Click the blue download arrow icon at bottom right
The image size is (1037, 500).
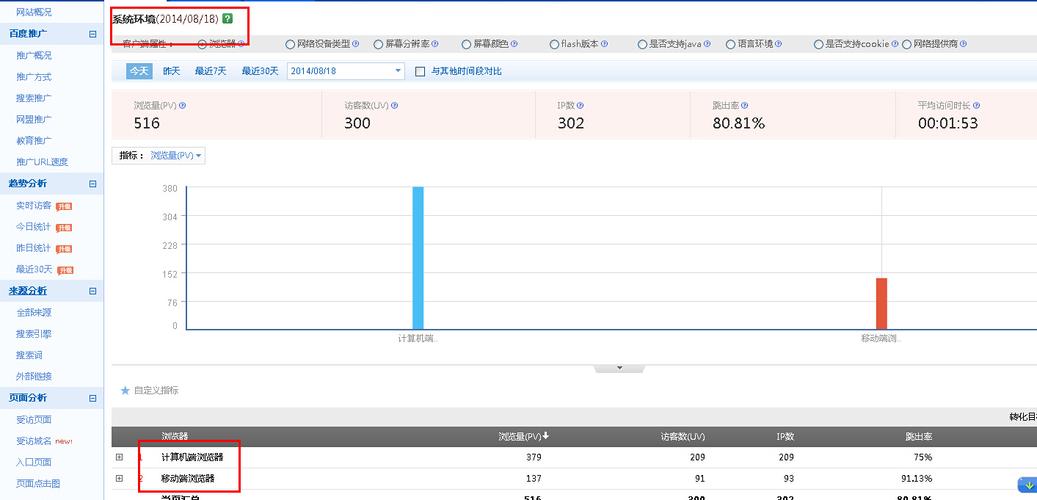click(1027, 485)
